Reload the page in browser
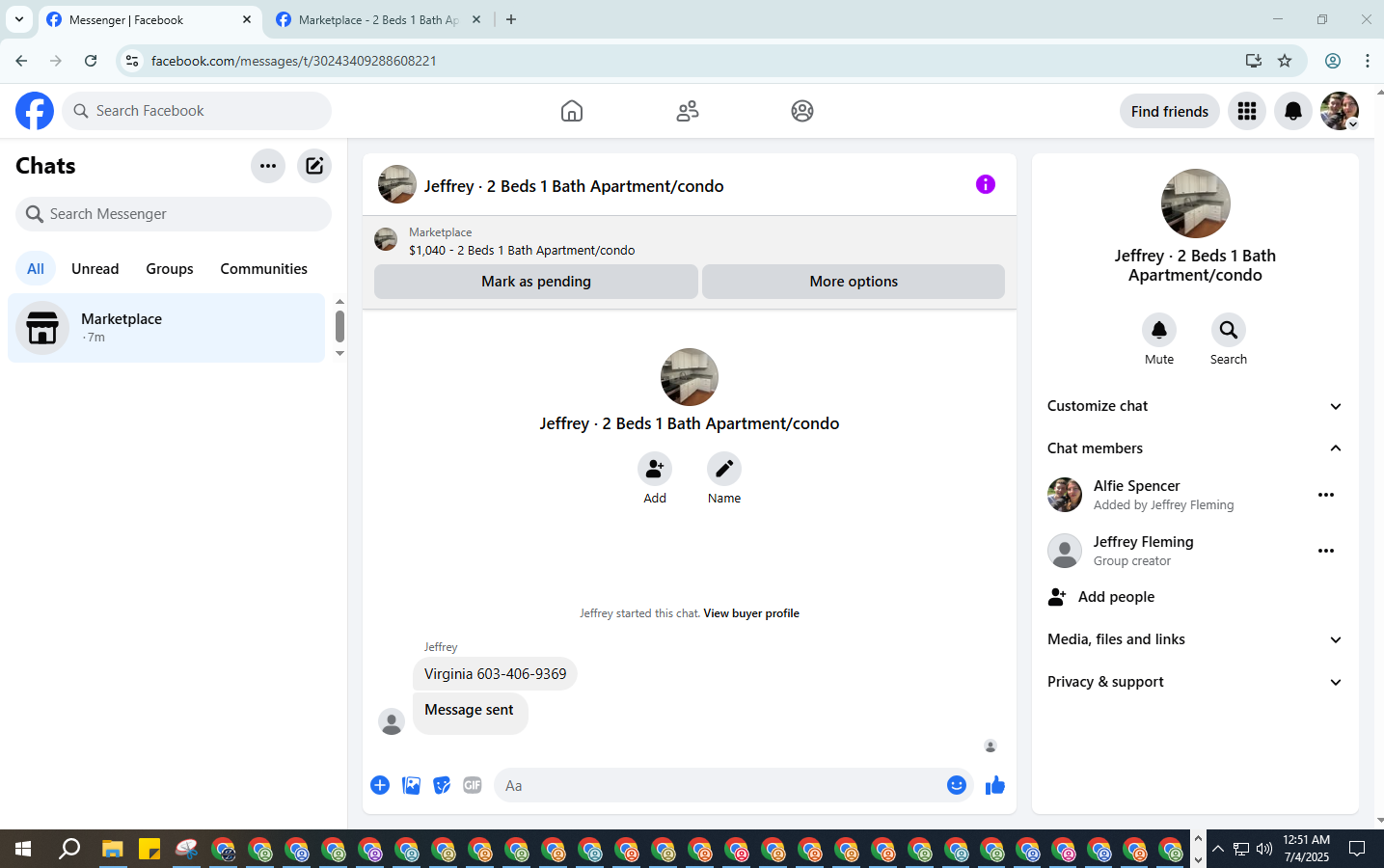The image size is (1384, 868). tap(91, 61)
